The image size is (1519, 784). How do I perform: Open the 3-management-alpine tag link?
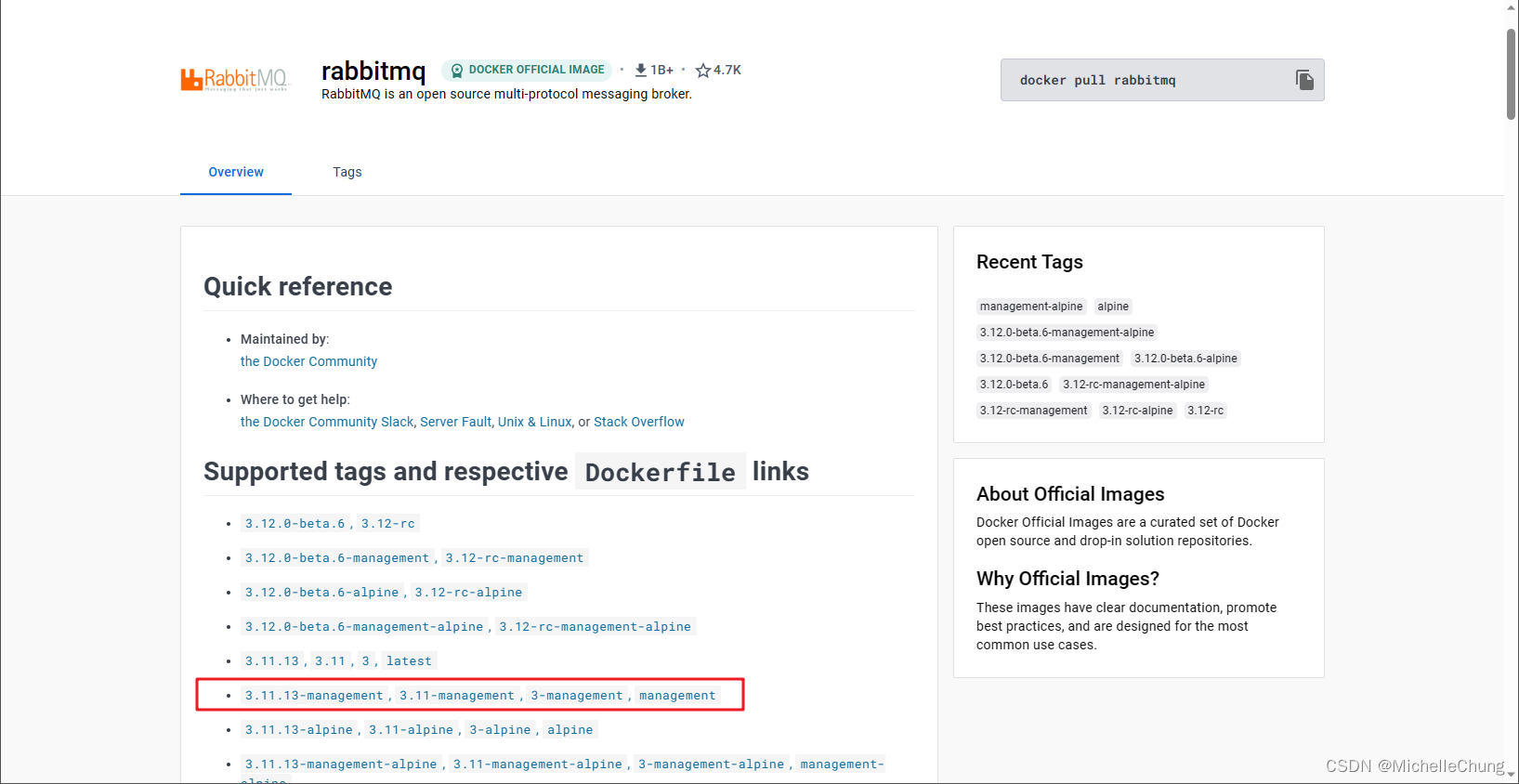712,764
